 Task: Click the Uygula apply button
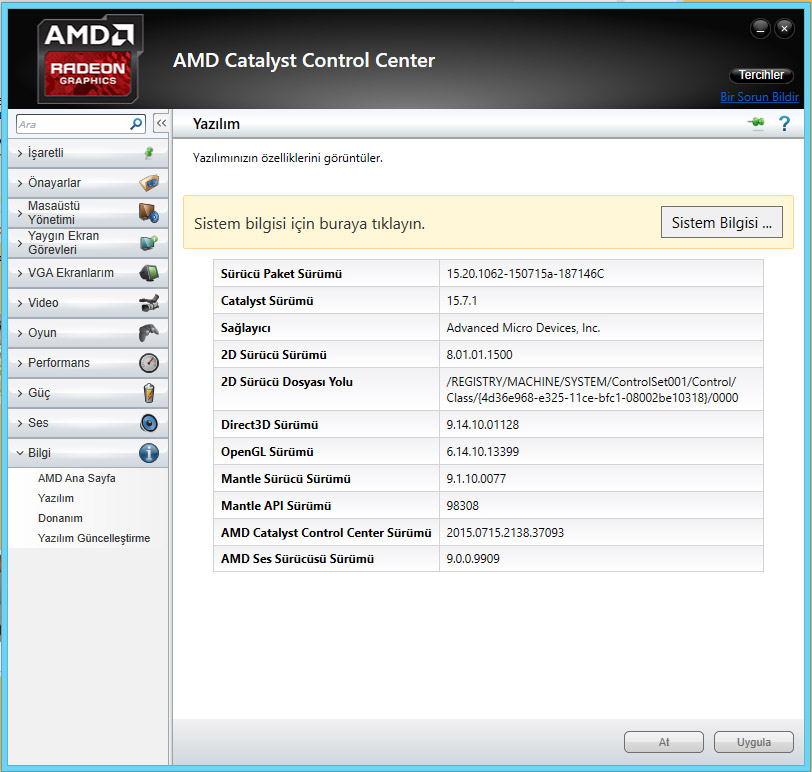point(753,742)
